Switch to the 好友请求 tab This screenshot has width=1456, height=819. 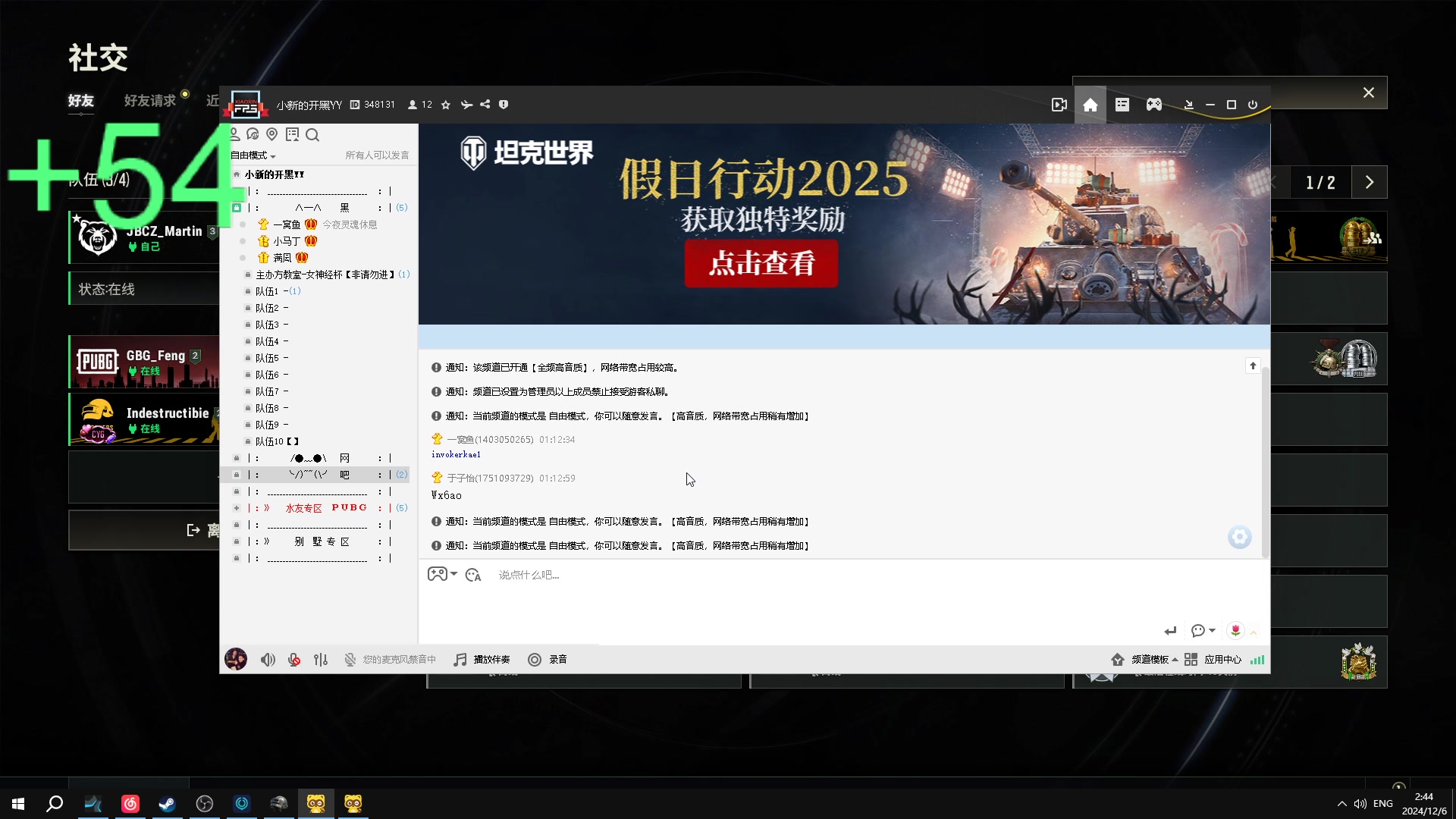pyautogui.click(x=149, y=100)
